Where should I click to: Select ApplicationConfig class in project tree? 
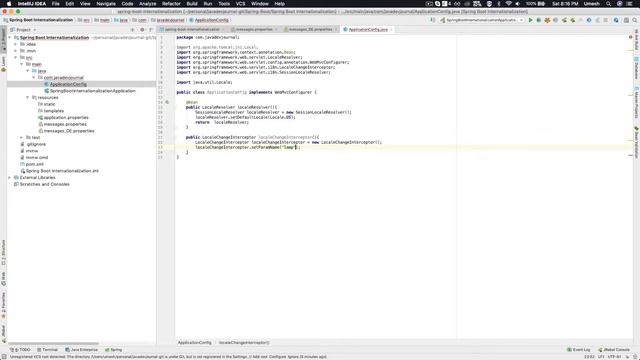(68, 84)
